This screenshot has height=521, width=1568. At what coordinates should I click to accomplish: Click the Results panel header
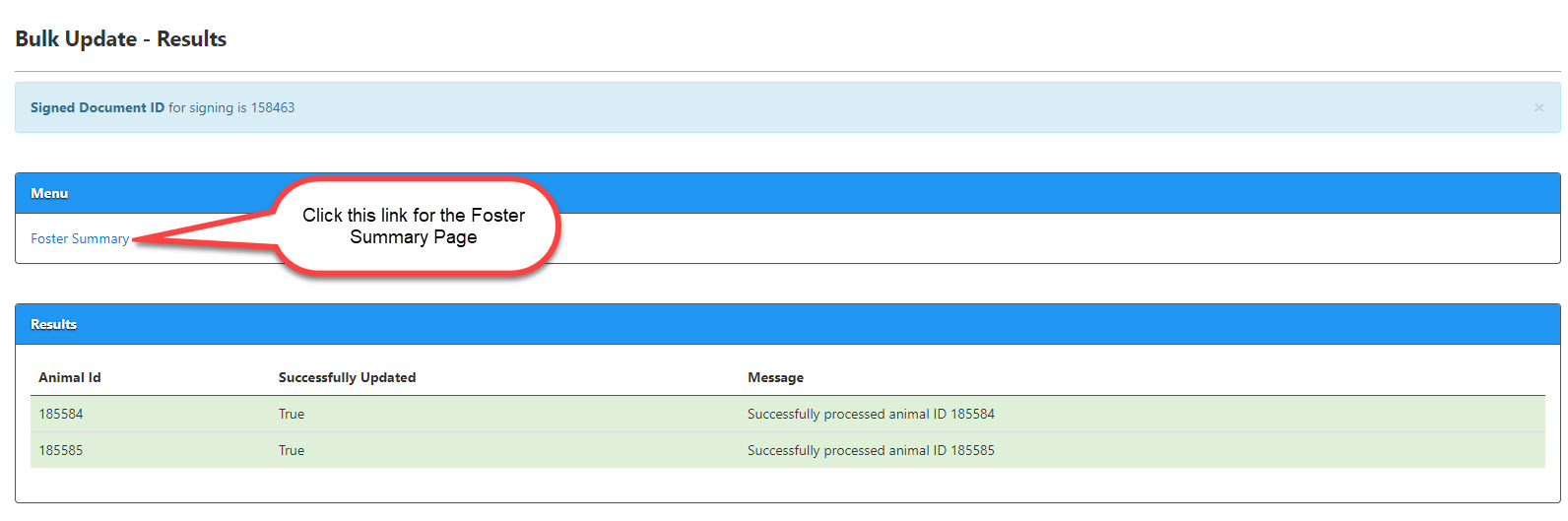[x=53, y=324]
